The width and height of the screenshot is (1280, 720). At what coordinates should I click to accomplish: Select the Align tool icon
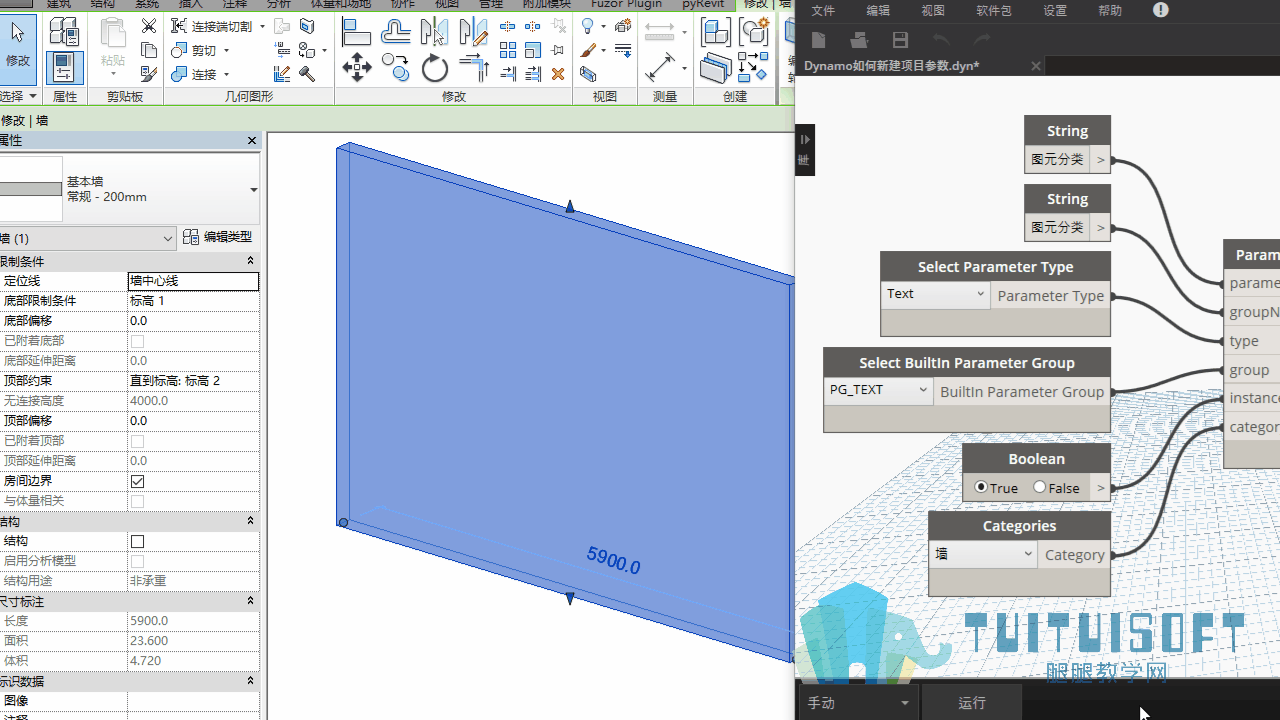357,32
